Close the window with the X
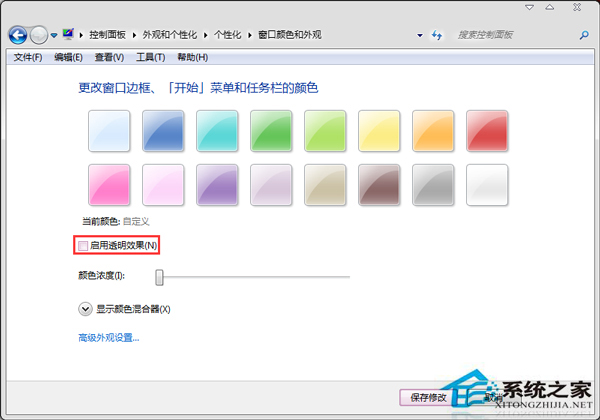This screenshot has height=420, width=600. tap(577, 7)
